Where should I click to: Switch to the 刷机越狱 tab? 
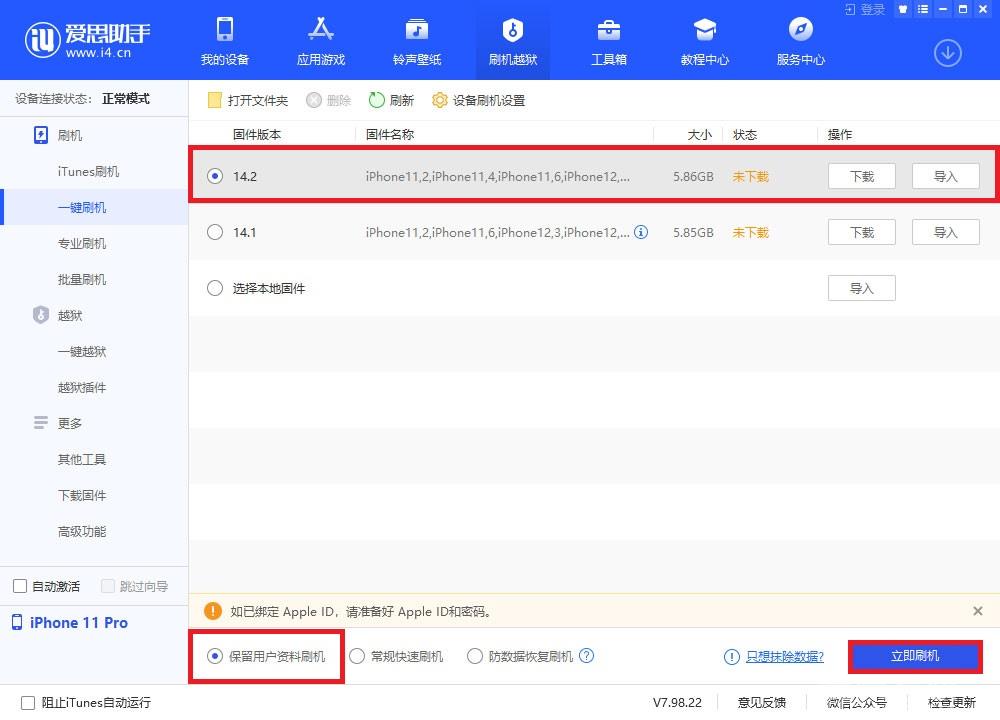512,40
